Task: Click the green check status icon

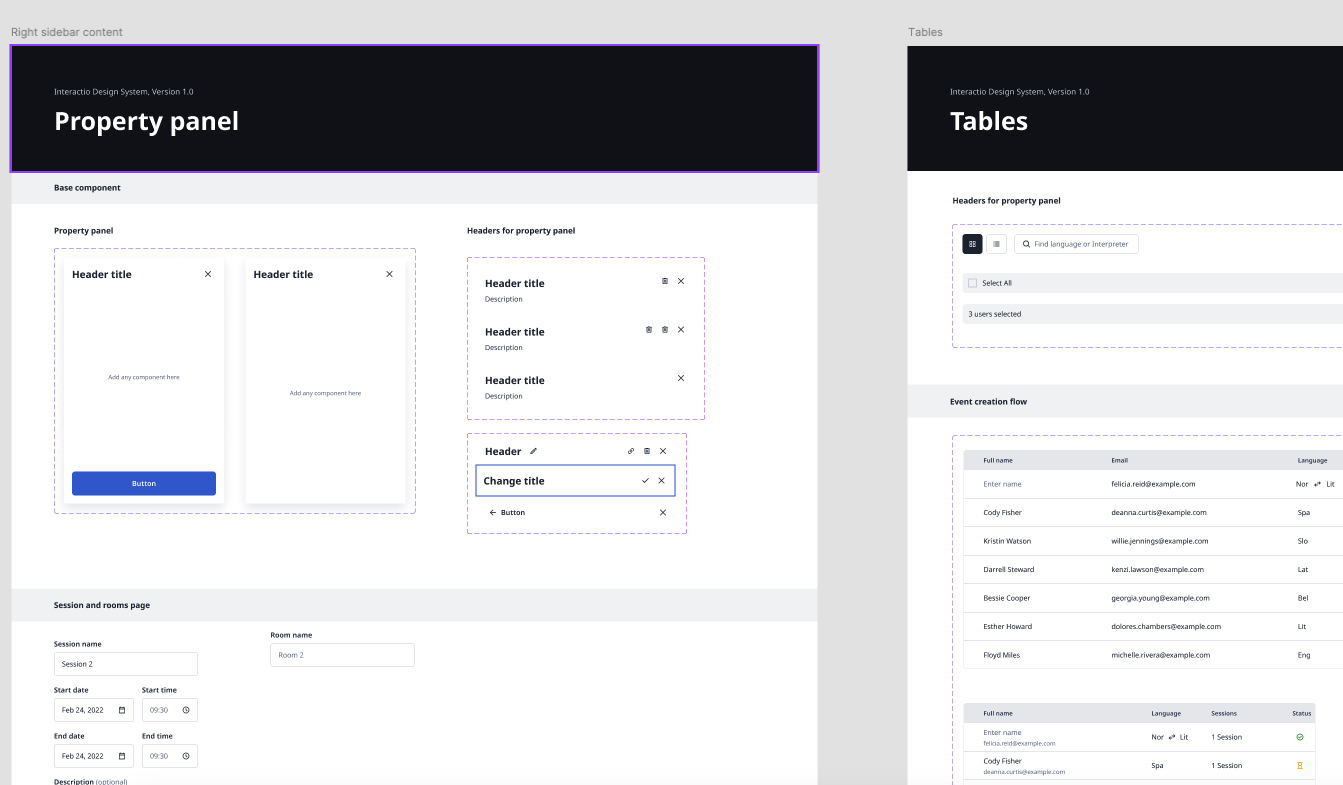Action: [1300, 737]
